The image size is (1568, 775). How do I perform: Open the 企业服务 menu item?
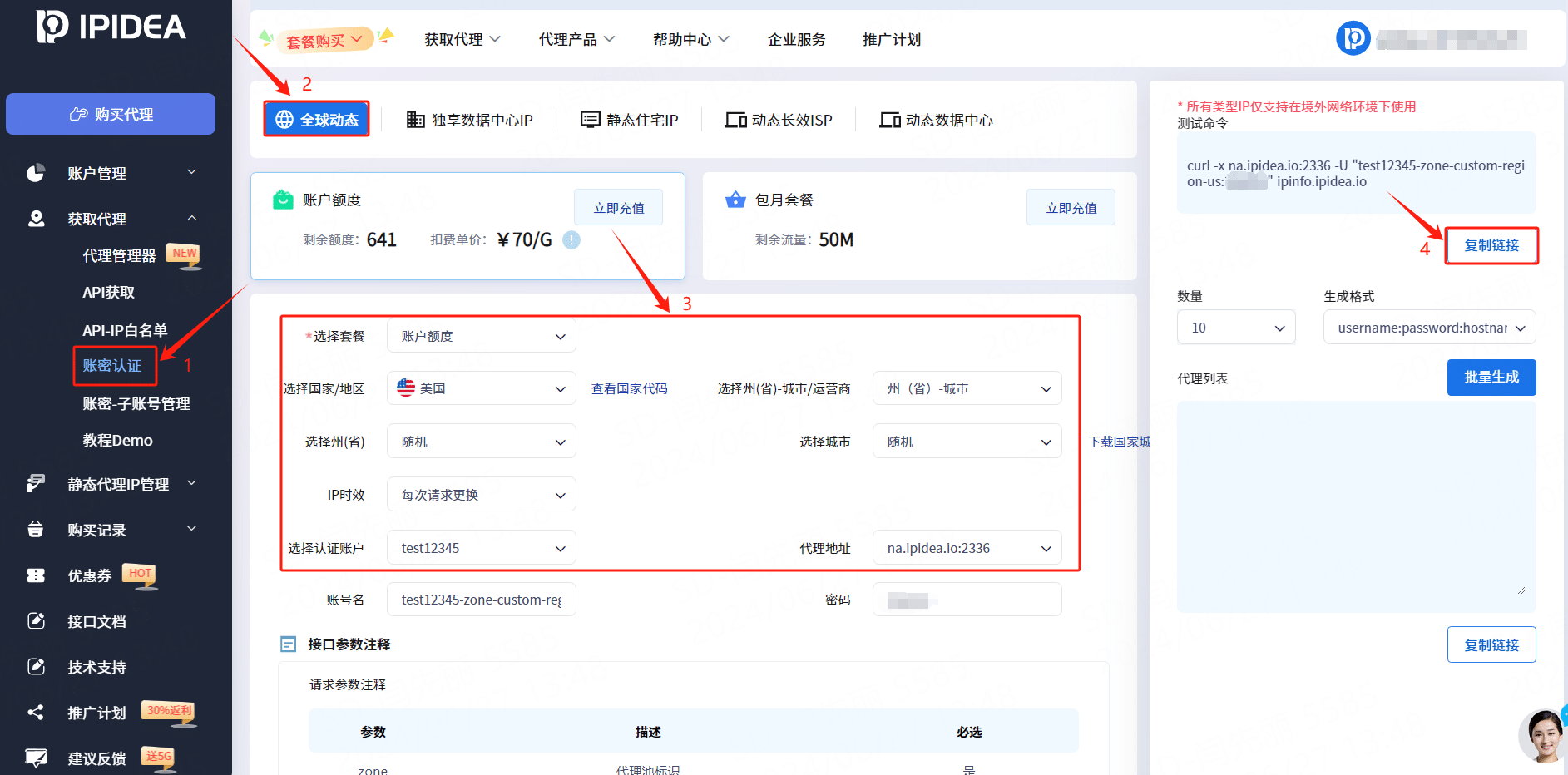pyautogui.click(x=797, y=39)
